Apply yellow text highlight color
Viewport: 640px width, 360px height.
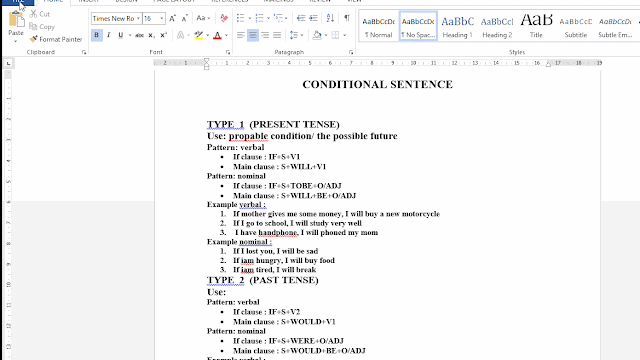[198, 36]
